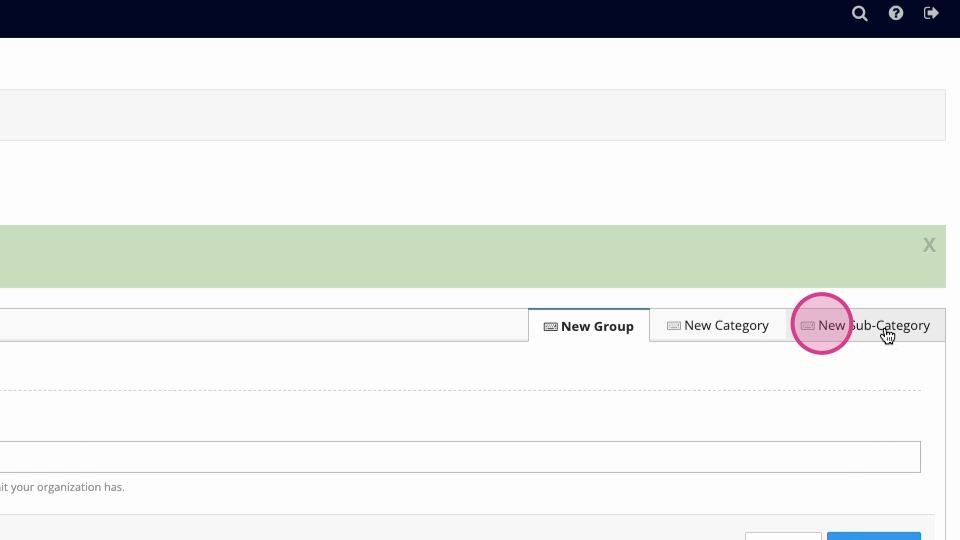Switch to the New Category tab
The width and height of the screenshot is (960, 540).
coord(718,326)
